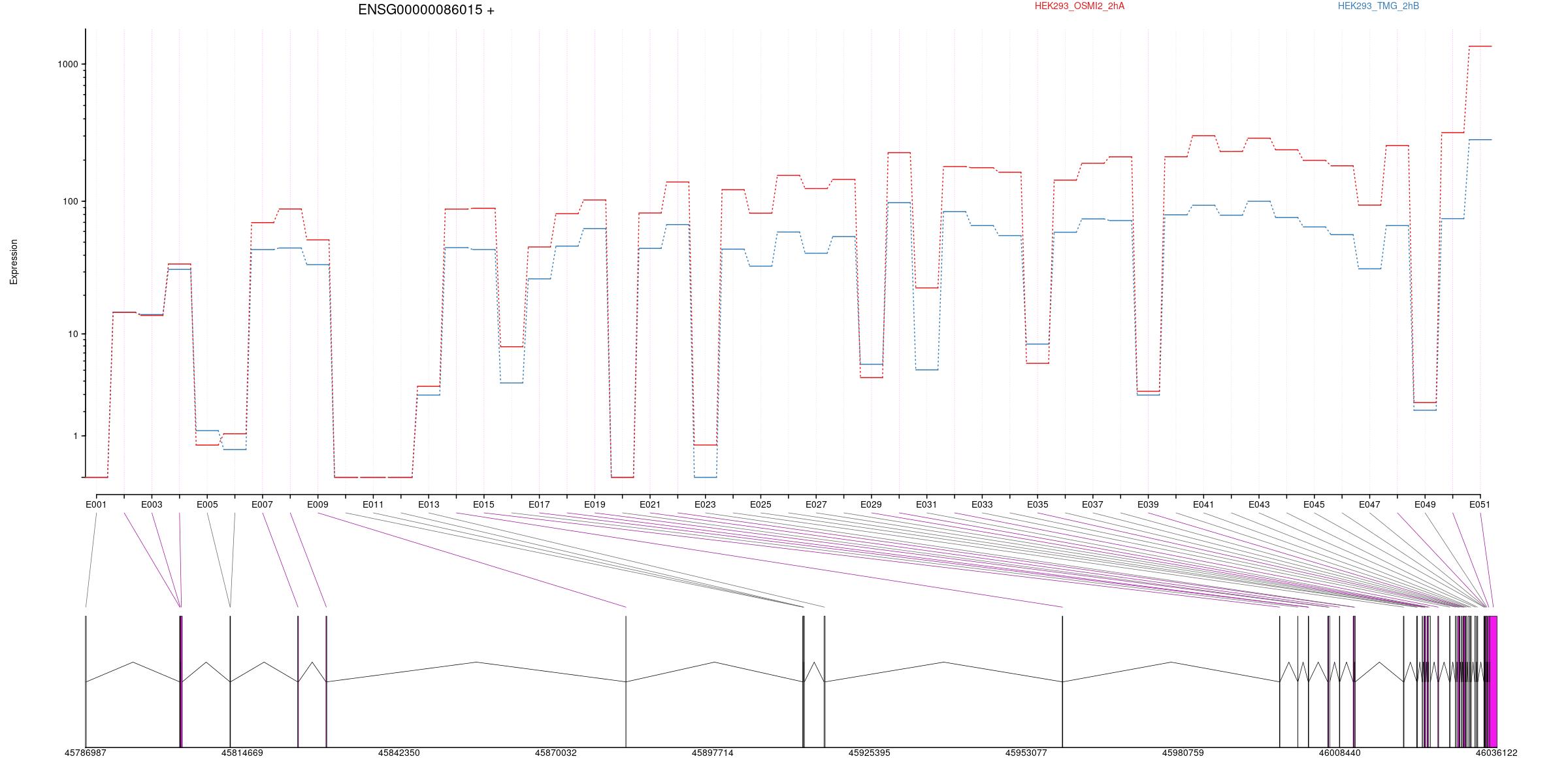Click the blue E051 expression segment
This screenshot has width=1568, height=784.
pyautogui.click(x=1480, y=140)
